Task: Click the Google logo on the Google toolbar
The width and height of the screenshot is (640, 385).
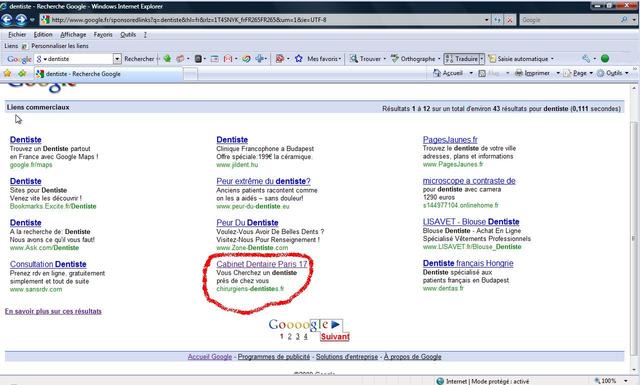Action: (x=19, y=59)
